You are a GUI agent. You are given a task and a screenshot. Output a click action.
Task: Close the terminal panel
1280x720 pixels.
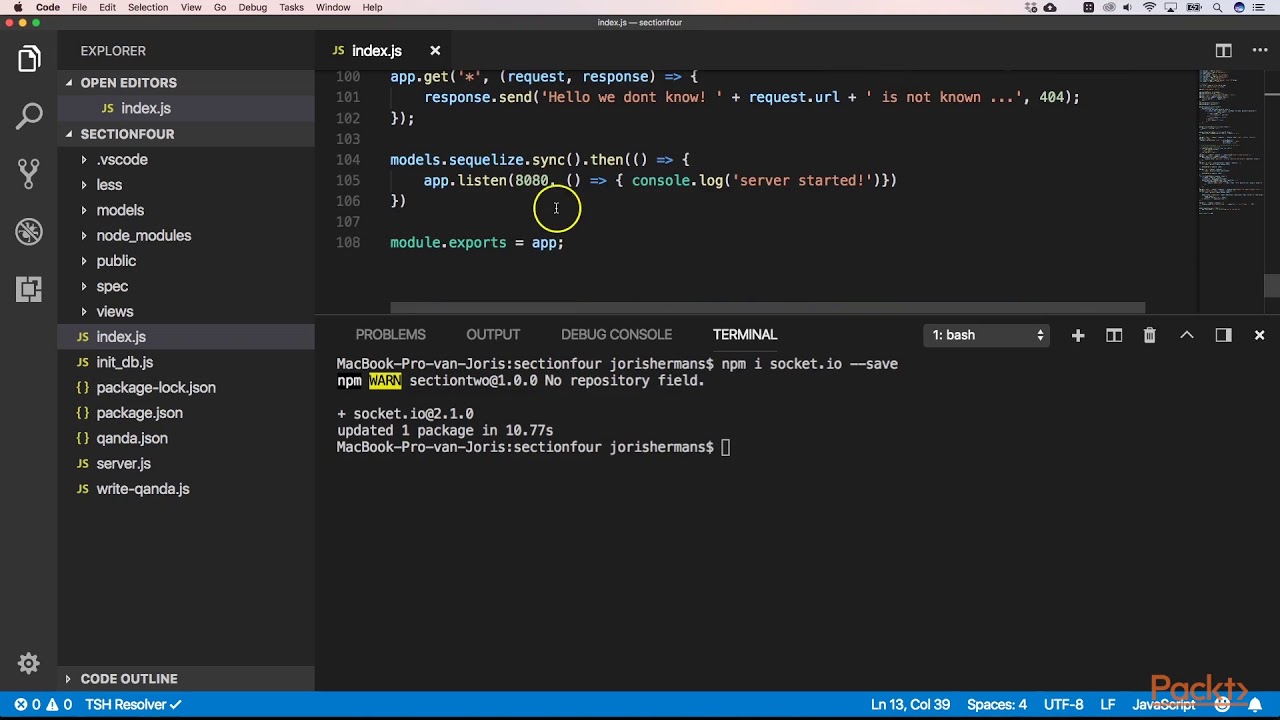[x=1260, y=335]
